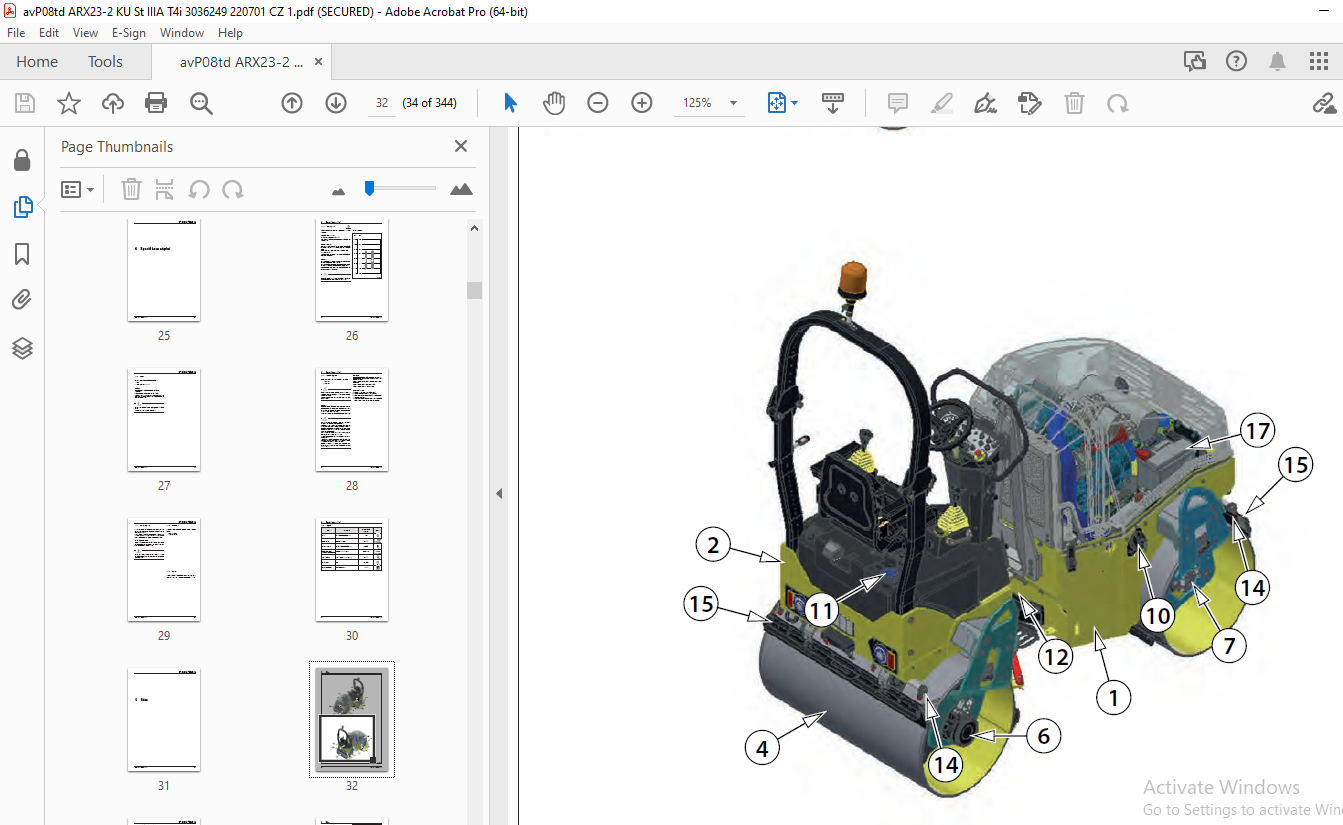The height and width of the screenshot is (825, 1343).
Task: Upload file to cloud icon
Action: [x=113, y=103]
